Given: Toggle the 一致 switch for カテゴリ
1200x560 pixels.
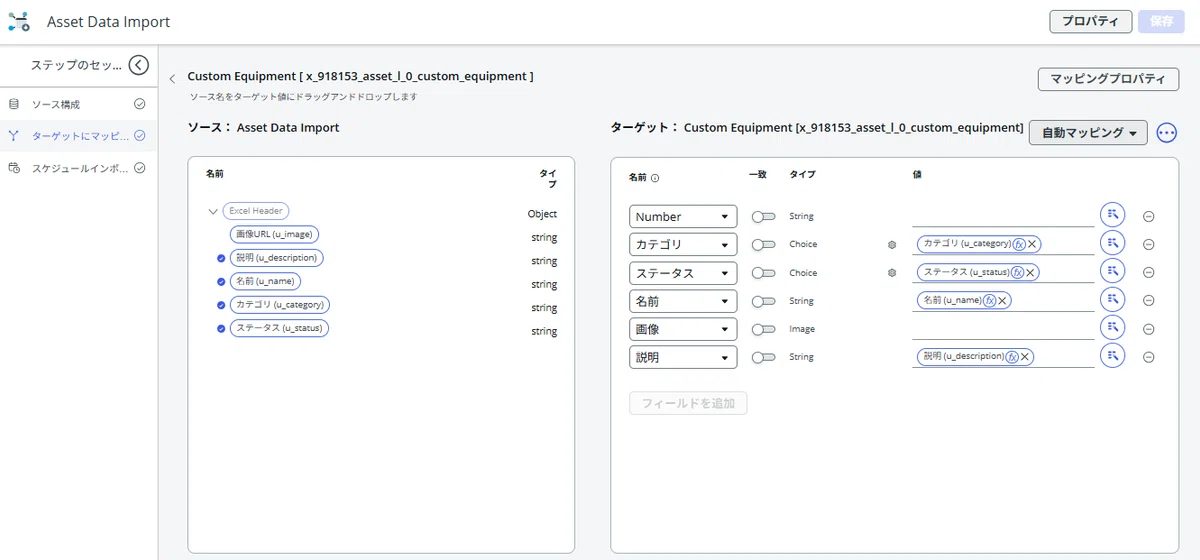Looking at the screenshot, I should [x=764, y=244].
